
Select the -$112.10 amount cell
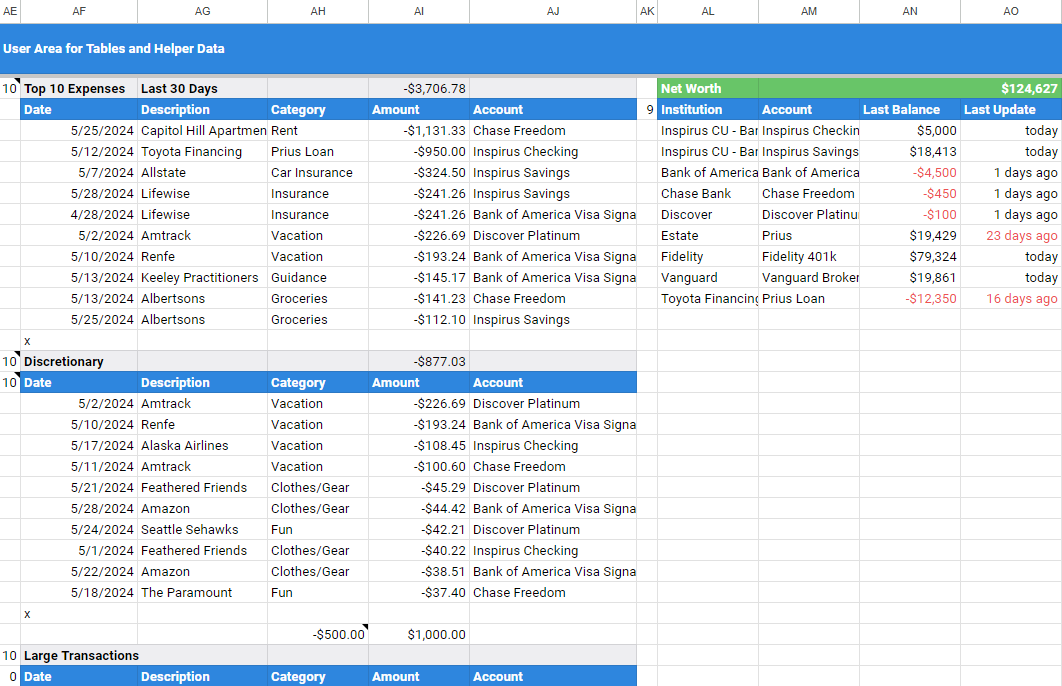pos(419,320)
